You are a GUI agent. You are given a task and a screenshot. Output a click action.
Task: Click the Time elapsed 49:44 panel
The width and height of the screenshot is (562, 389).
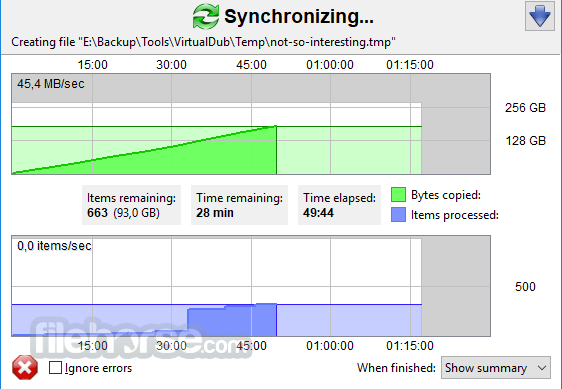[339, 205]
